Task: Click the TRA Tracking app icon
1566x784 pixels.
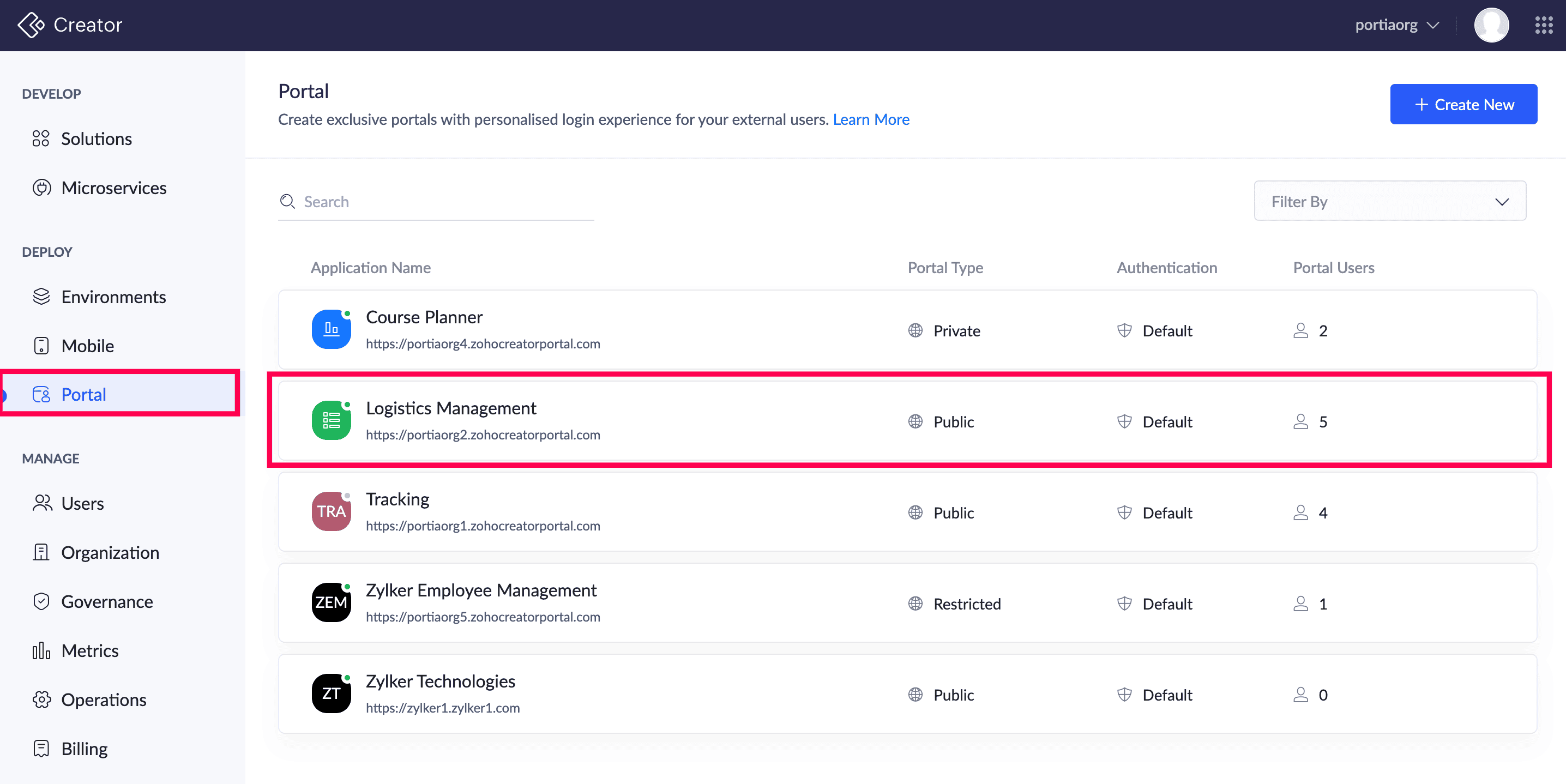Action: tap(331, 512)
